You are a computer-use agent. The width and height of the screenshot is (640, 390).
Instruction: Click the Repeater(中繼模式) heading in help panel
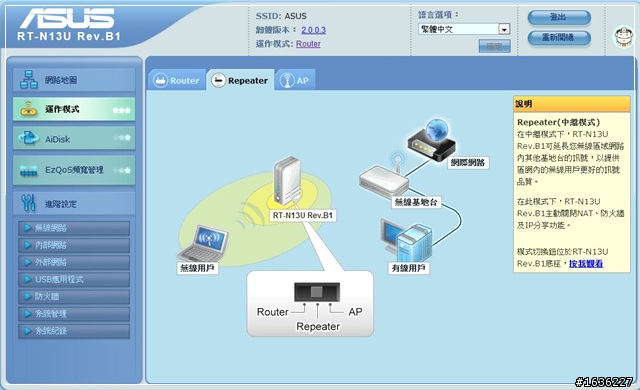558,122
